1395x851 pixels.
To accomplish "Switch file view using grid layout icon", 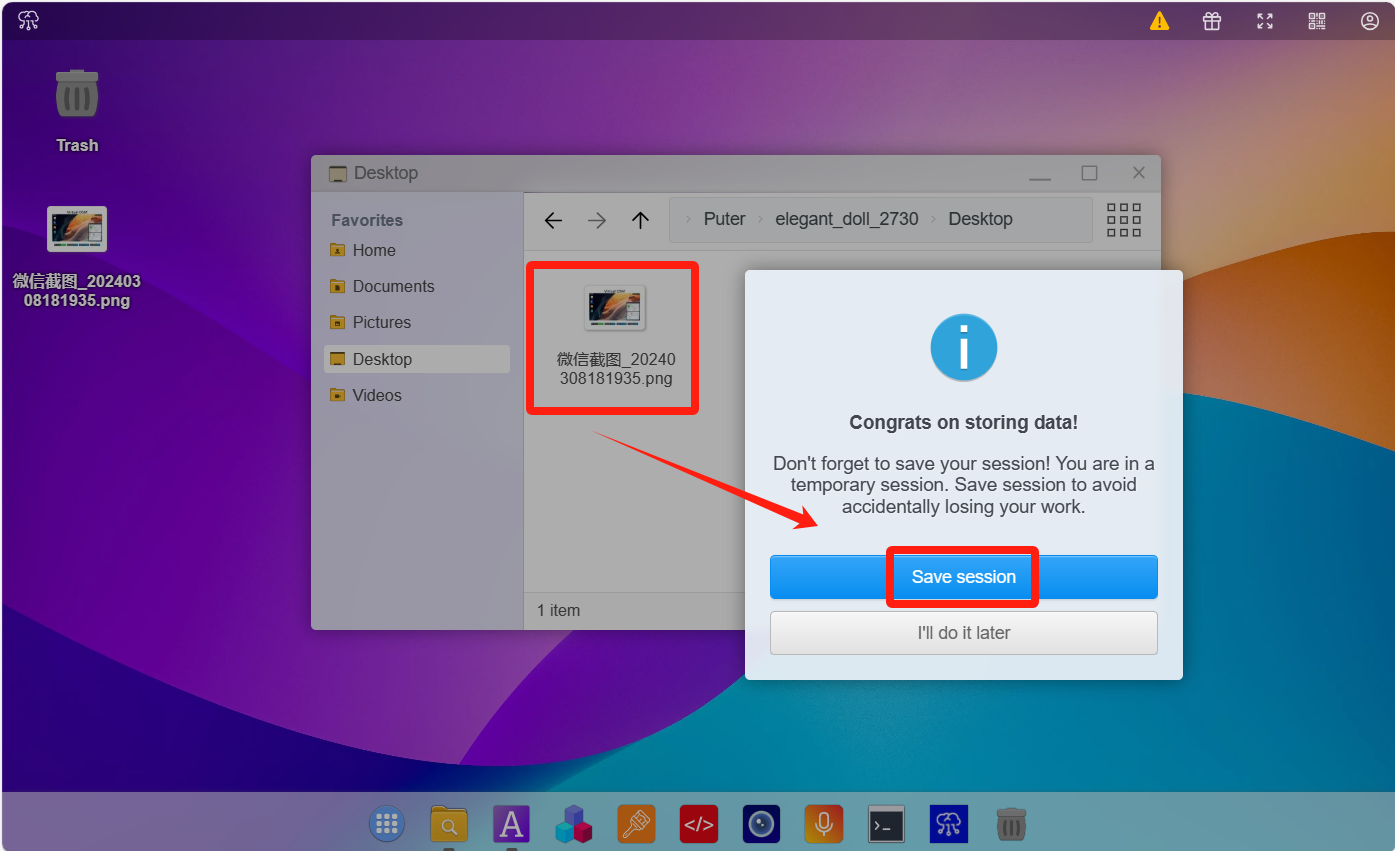I will coord(1124,220).
